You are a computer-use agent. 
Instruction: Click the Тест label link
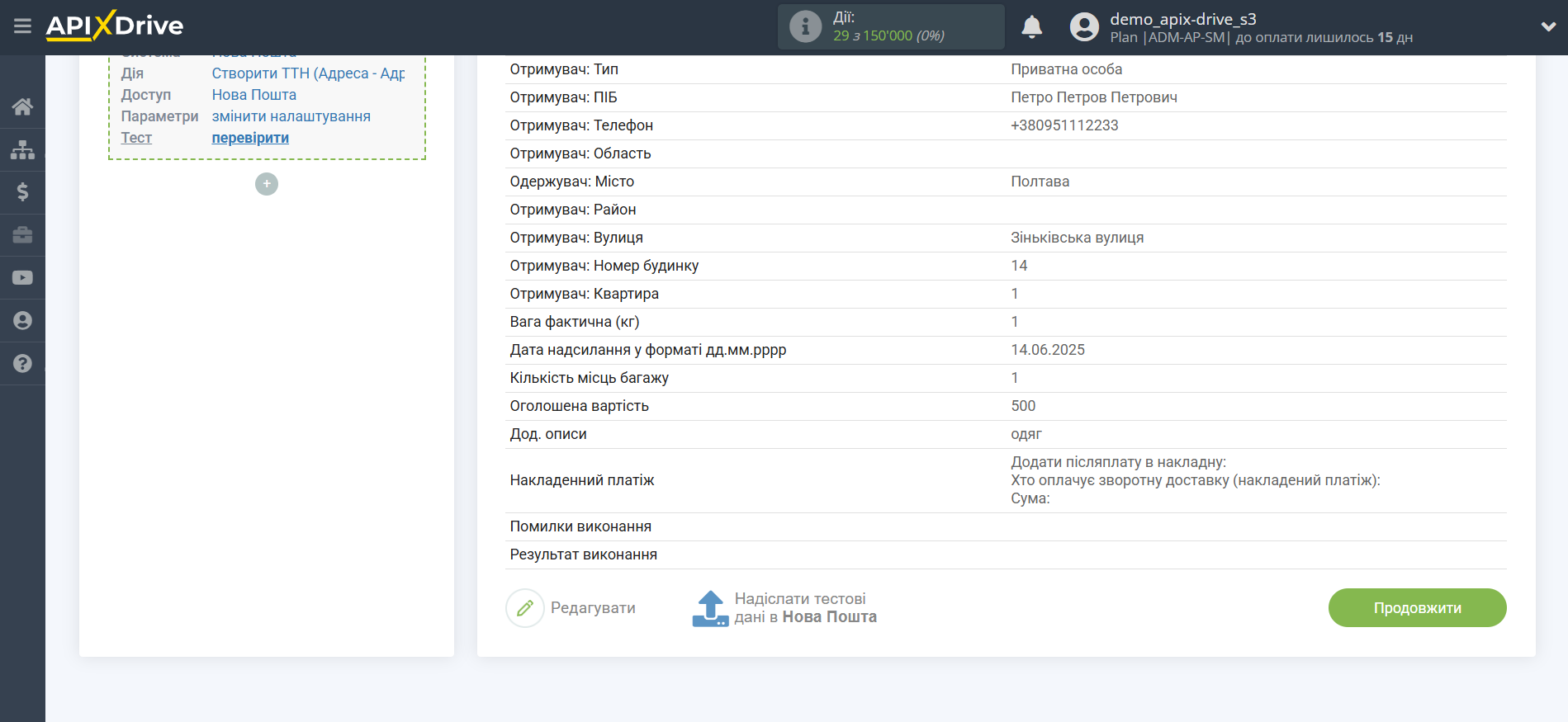[x=136, y=138]
